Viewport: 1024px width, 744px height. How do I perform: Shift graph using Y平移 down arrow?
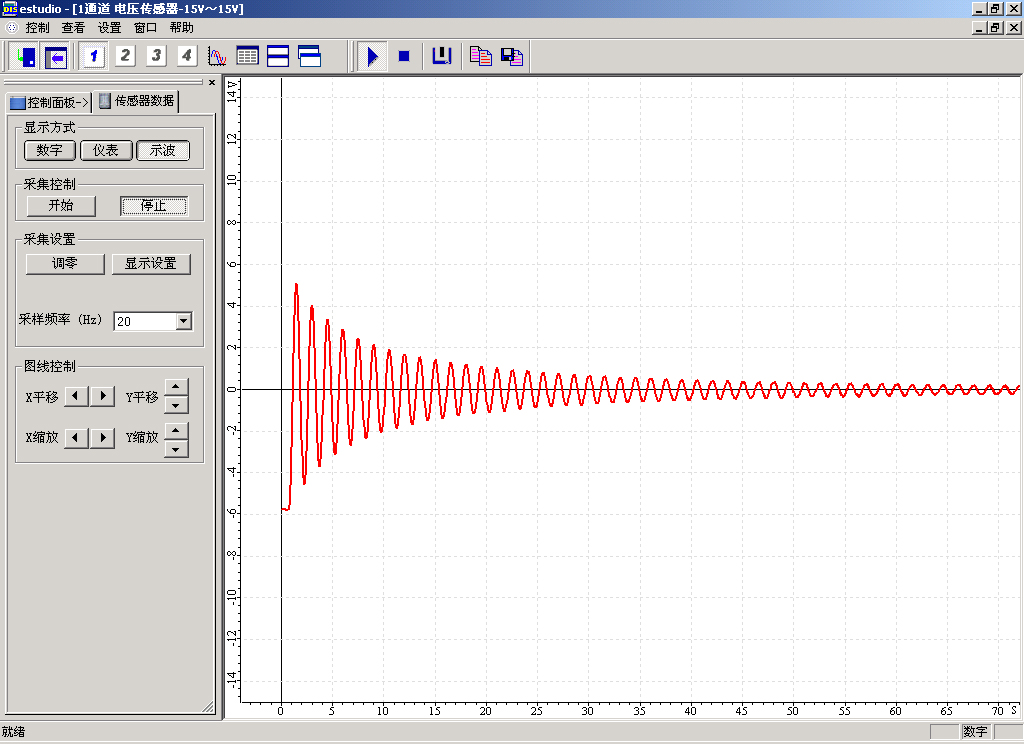(176, 405)
